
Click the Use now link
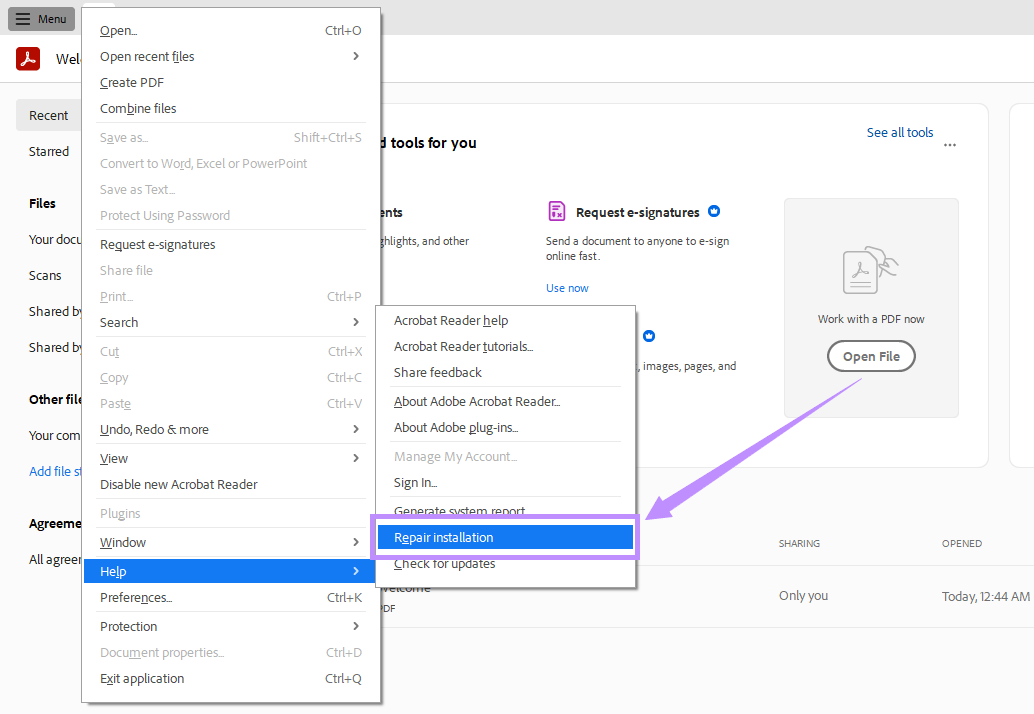[x=567, y=288]
